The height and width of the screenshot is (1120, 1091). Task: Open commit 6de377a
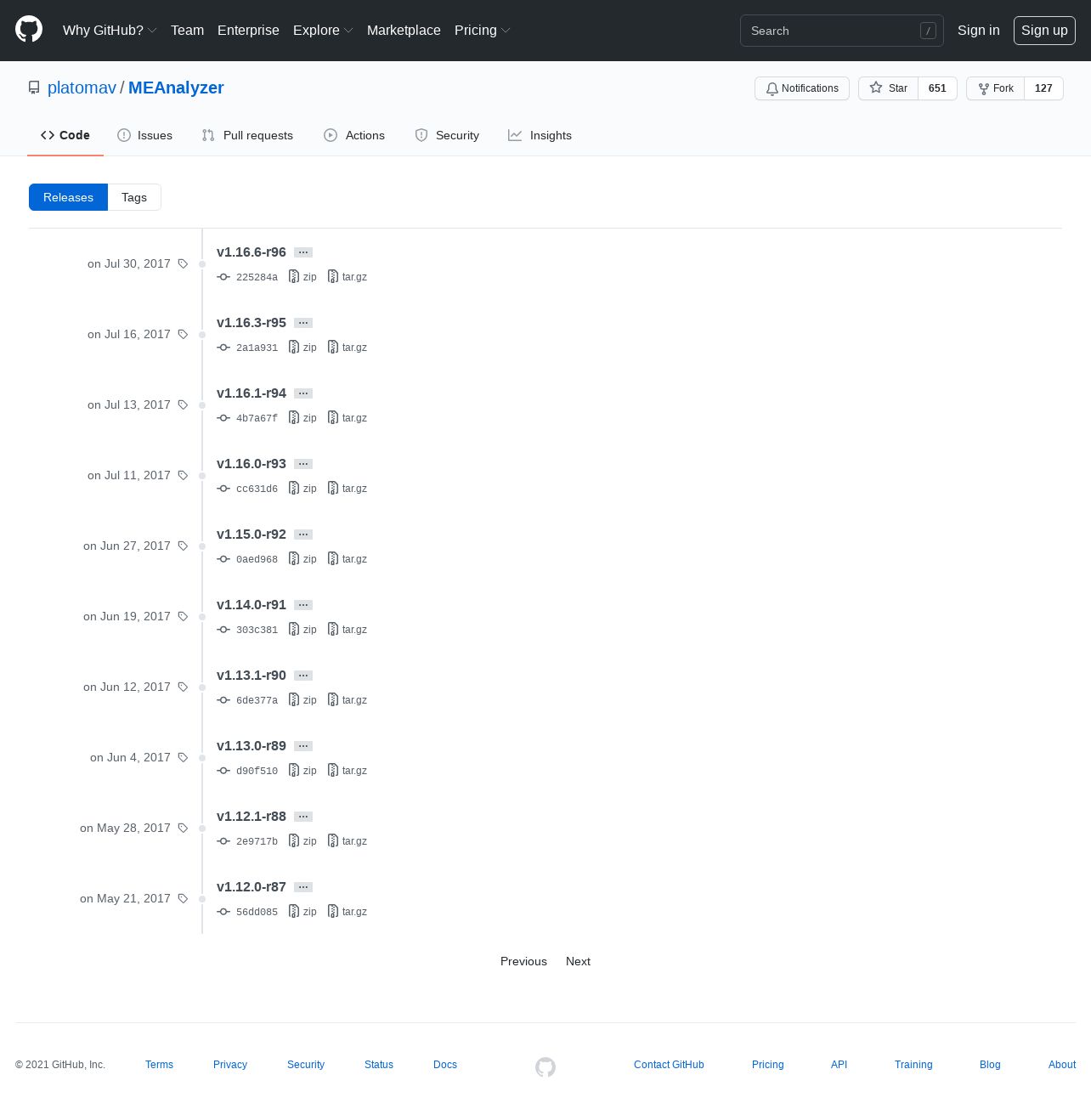257,700
